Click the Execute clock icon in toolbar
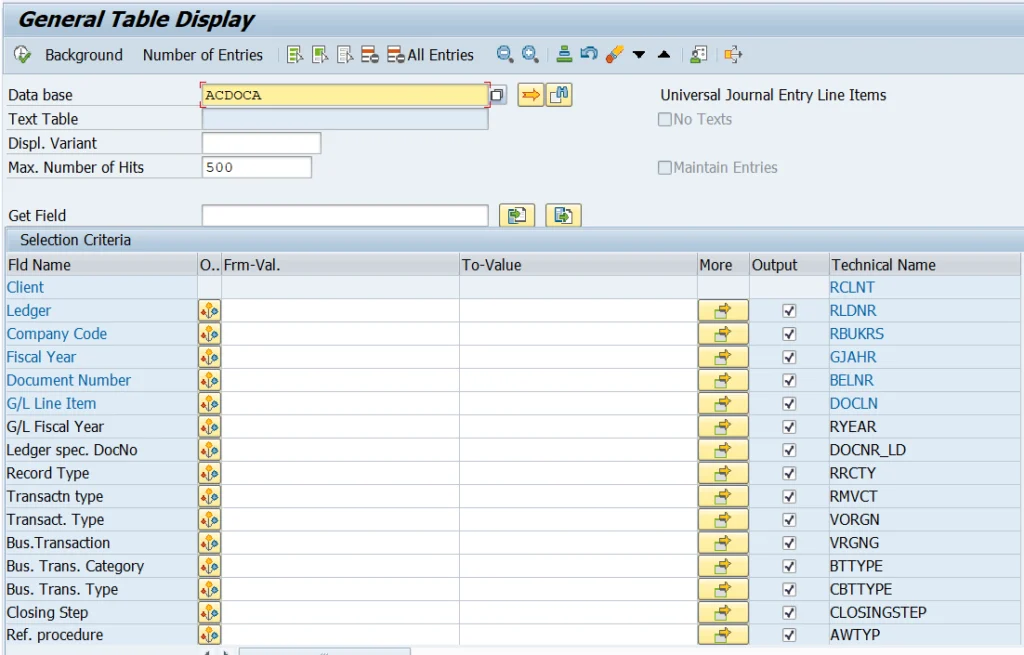1024x655 pixels. click(x=22, y=55)
